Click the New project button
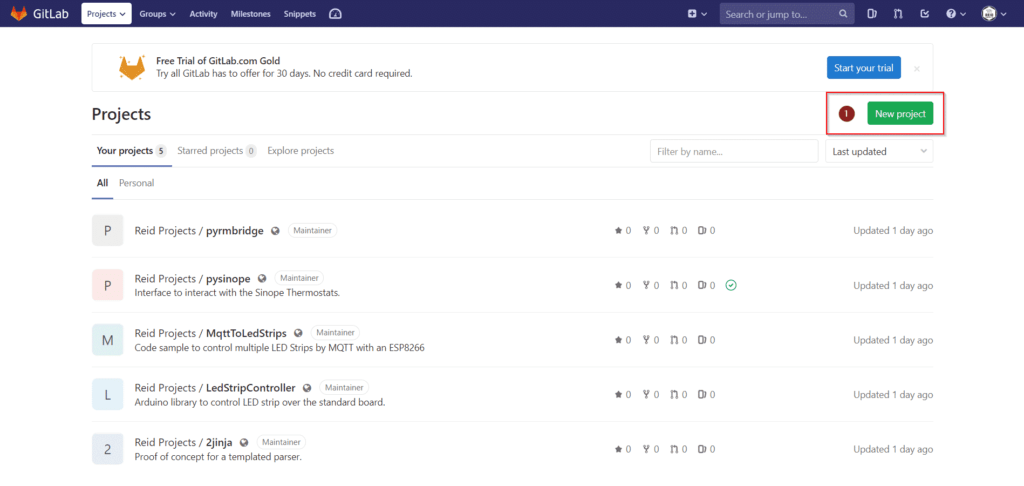 point(900,114)
